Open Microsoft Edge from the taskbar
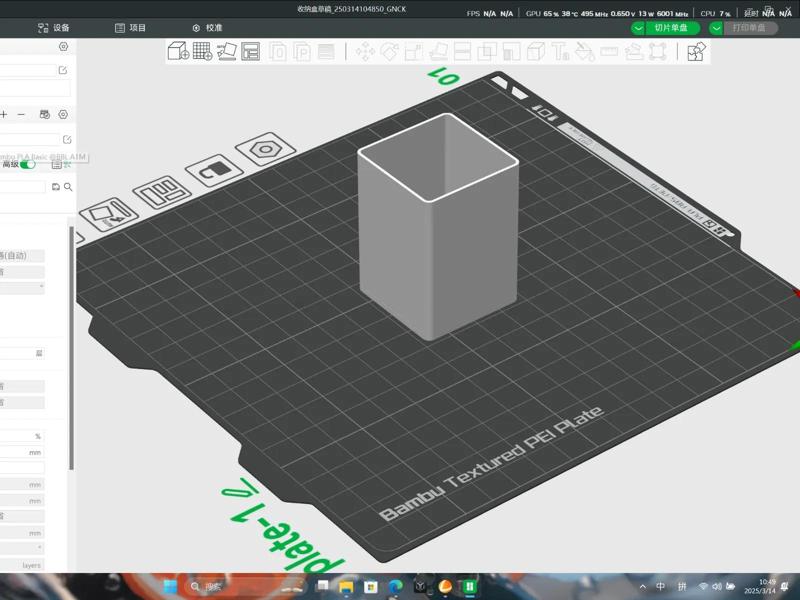The height and width of the screenshot is (600, 800). point(395,586)
